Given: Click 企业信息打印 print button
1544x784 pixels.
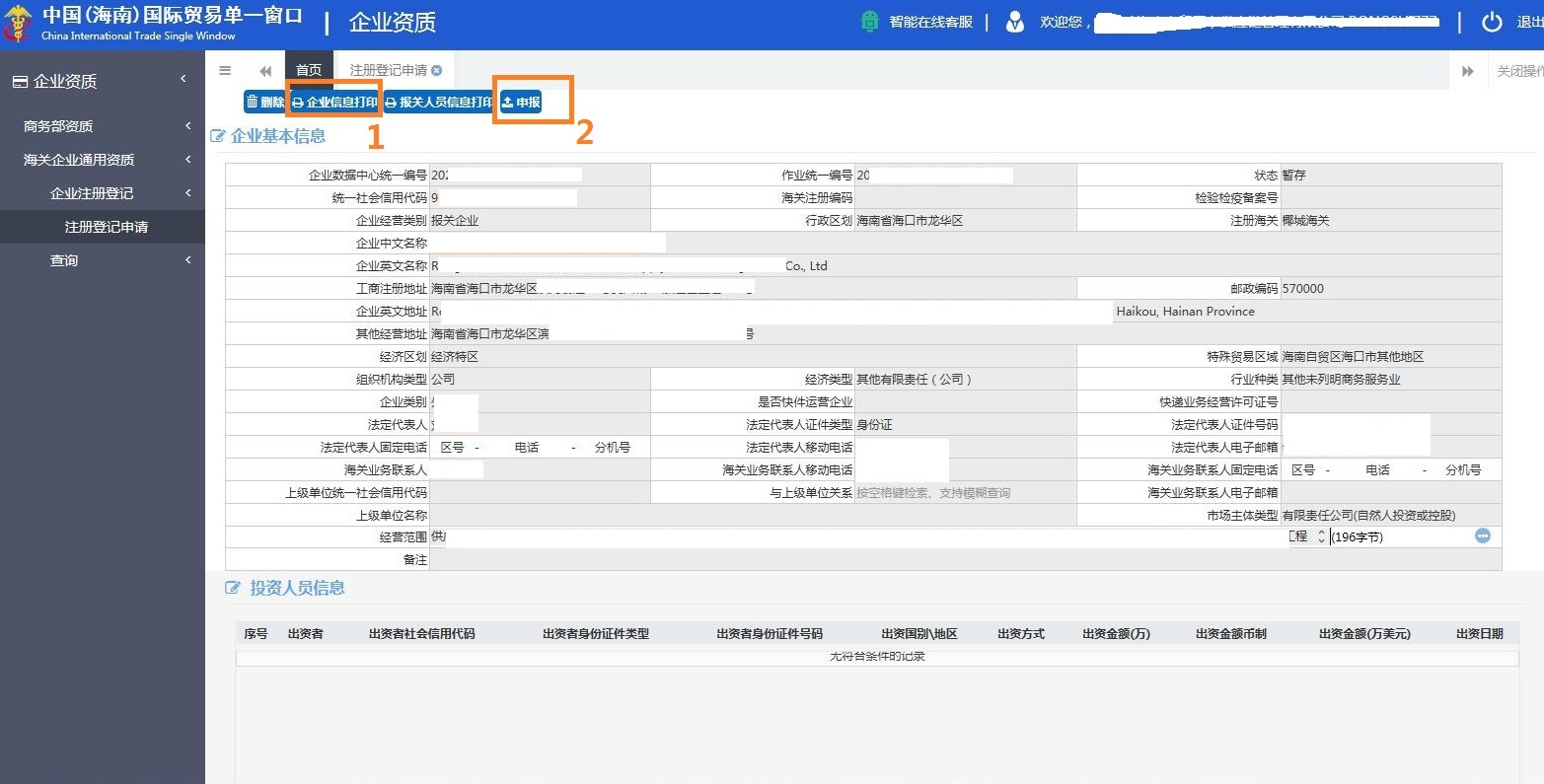Looking at the screenshot, I should coord(334,102).
